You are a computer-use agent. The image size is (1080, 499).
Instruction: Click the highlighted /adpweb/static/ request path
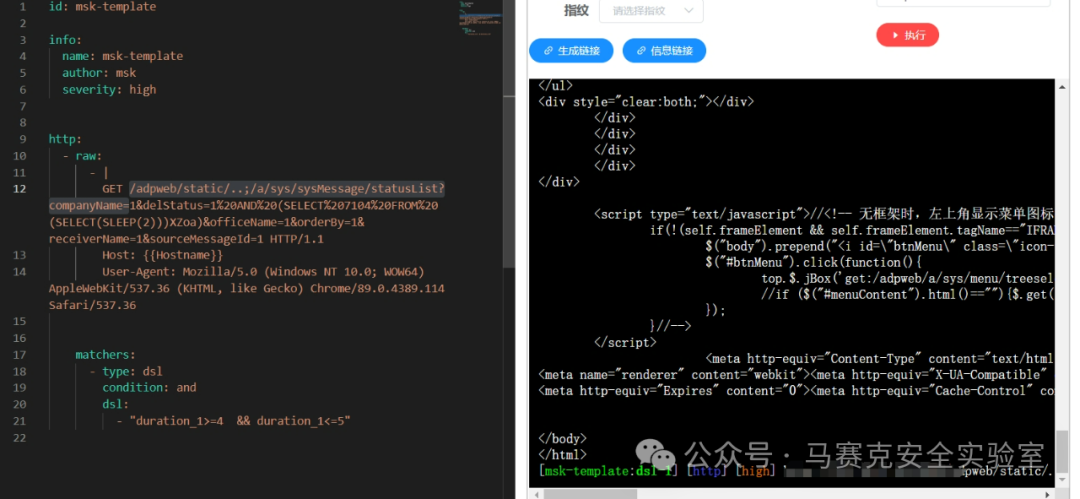pyautogui.click(x=287, y=189)
